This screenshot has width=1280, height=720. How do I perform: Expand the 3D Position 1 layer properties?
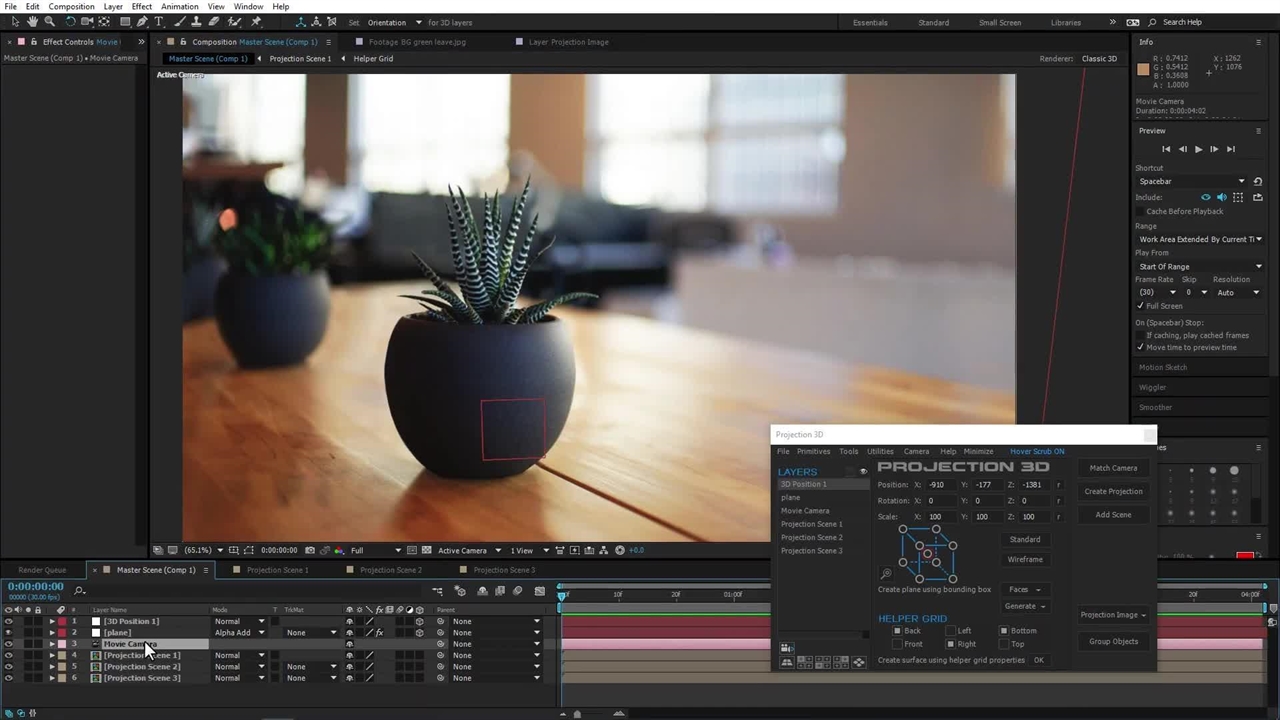[x=52, y=621]
